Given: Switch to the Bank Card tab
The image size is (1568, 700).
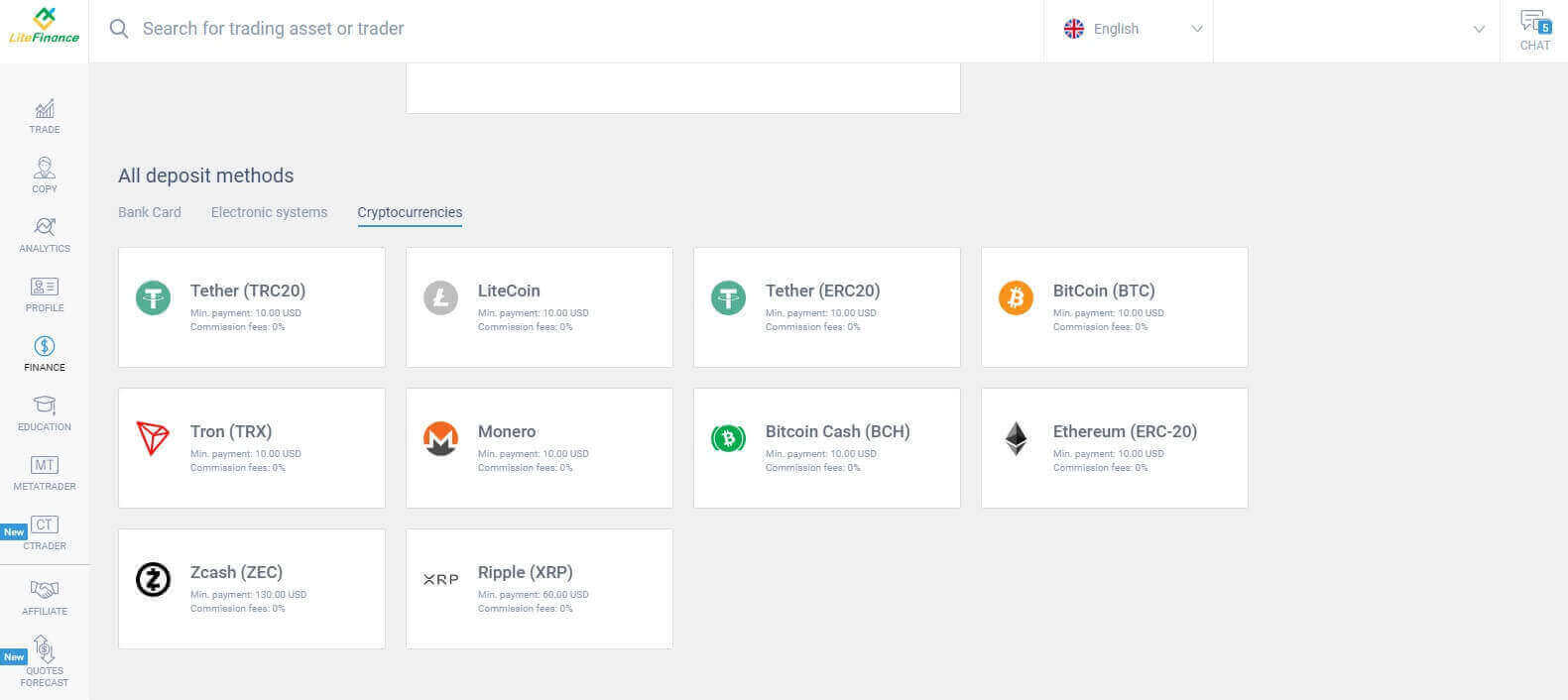Looking at the screenshot, I should point(150,212).
